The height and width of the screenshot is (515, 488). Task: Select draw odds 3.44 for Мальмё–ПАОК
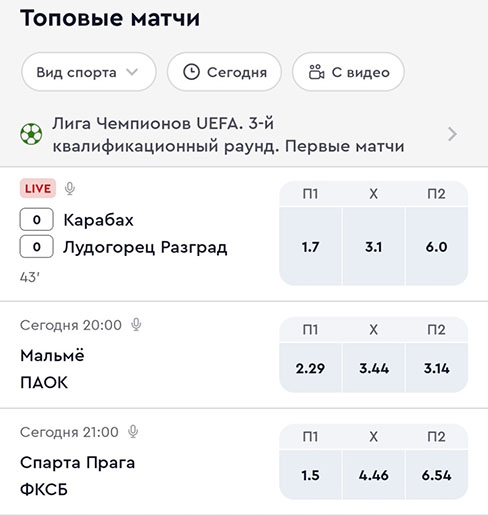374,368
